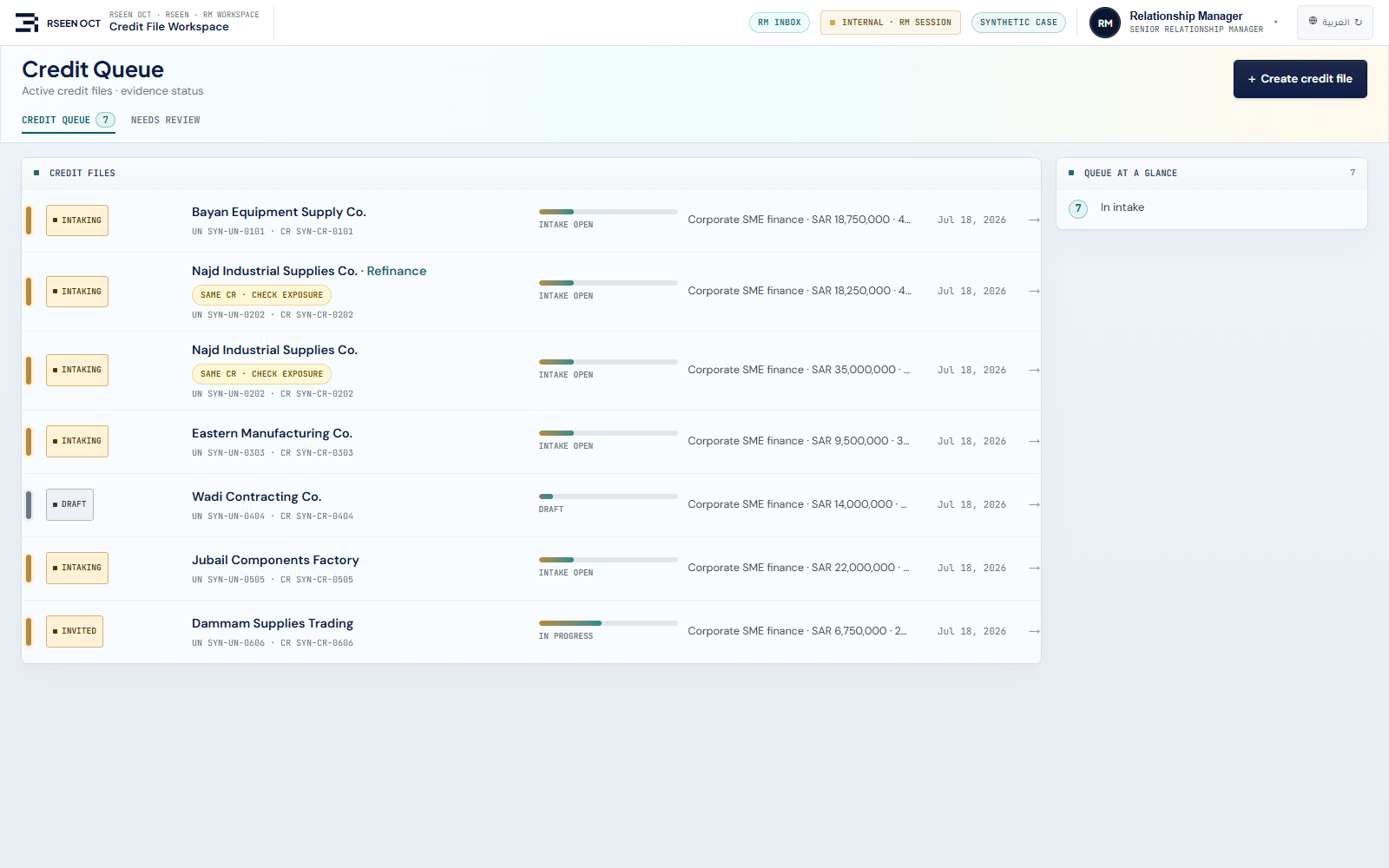Expand the Relationship Manager user menu caret
The image size is (1389, 868).
click(x=1275, y=23)
